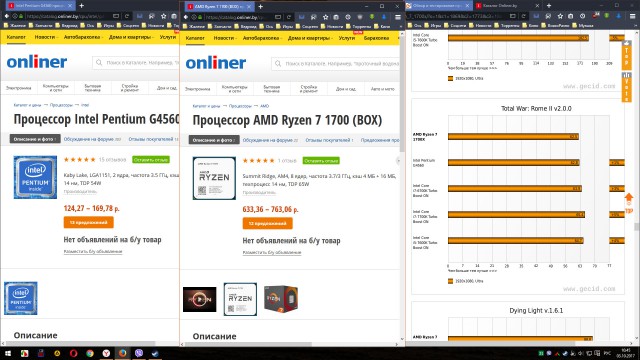The image size is (640, 360).
Task: Click 12 предложений button for Ryzen
Action: (267, 224)
